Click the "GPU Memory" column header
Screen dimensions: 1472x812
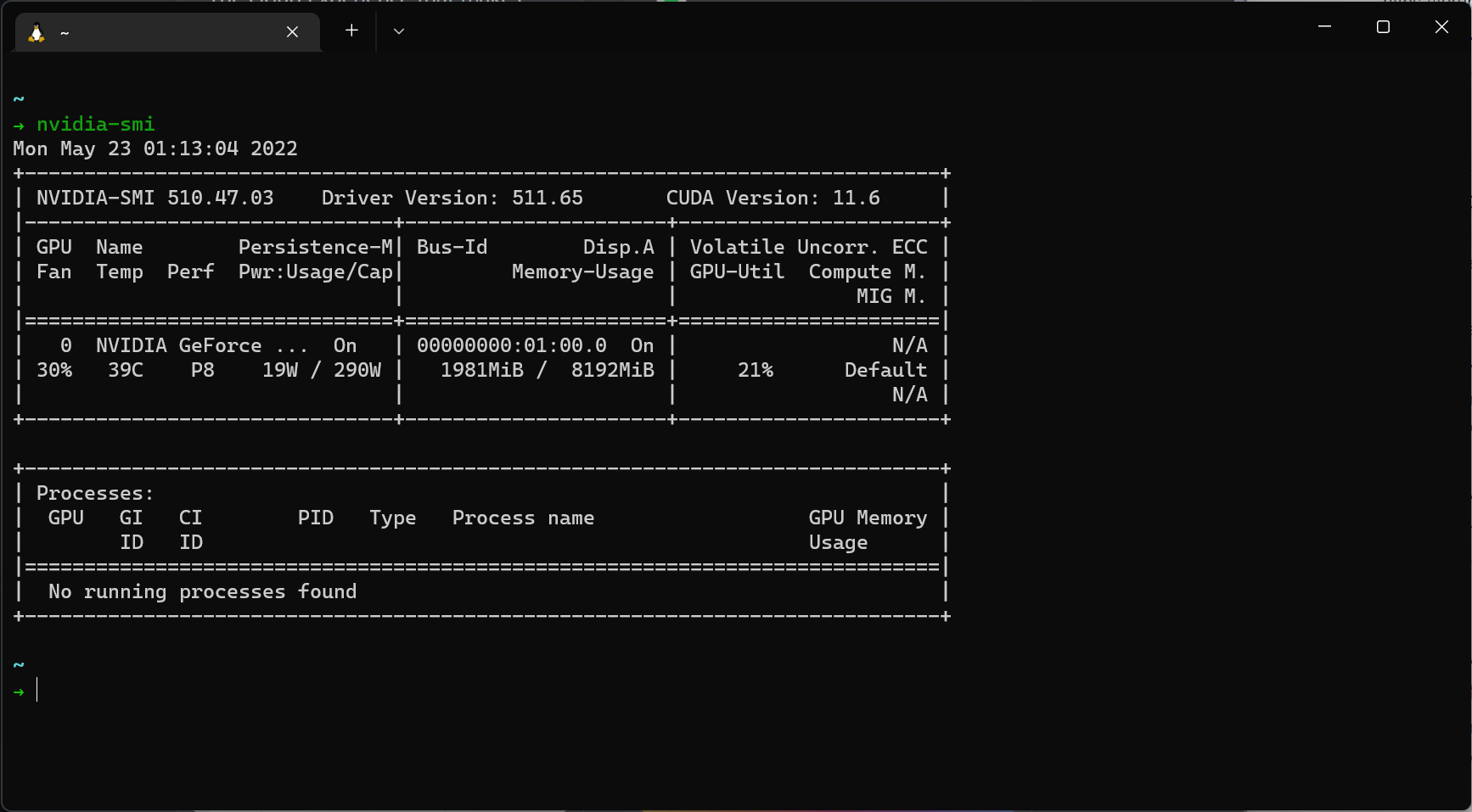[x=868, y=518]
